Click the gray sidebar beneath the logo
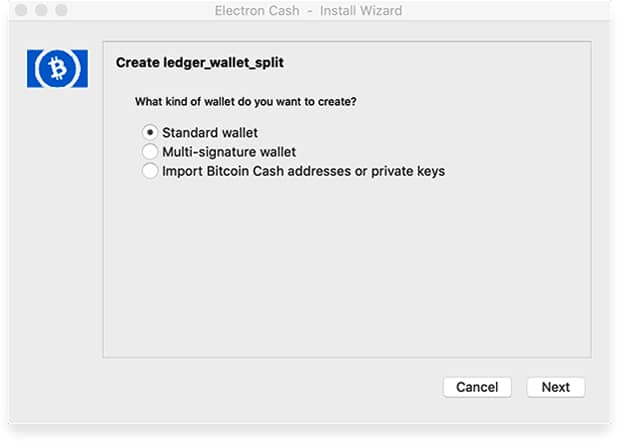Screen dimensions: 619x442 tap(57, 237)
